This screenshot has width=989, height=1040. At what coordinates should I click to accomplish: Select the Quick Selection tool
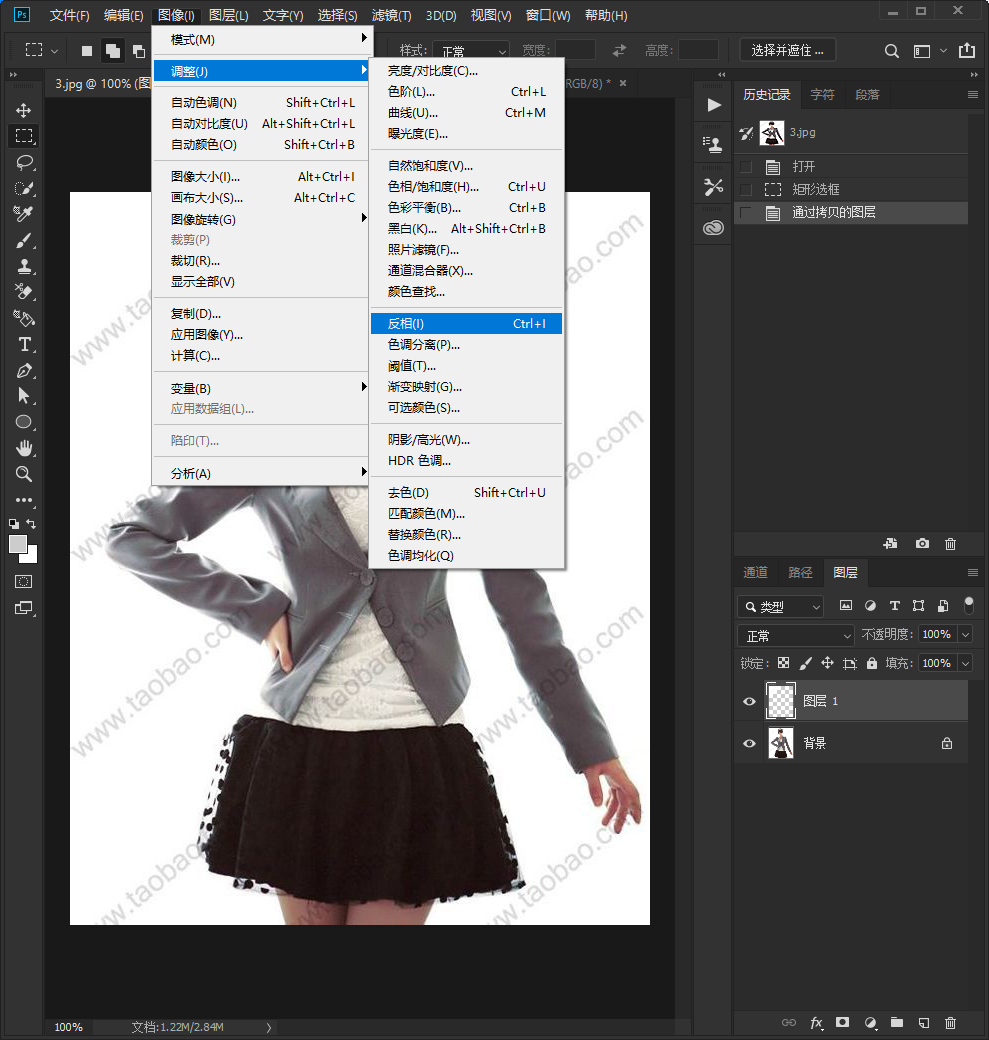(24, 188)
